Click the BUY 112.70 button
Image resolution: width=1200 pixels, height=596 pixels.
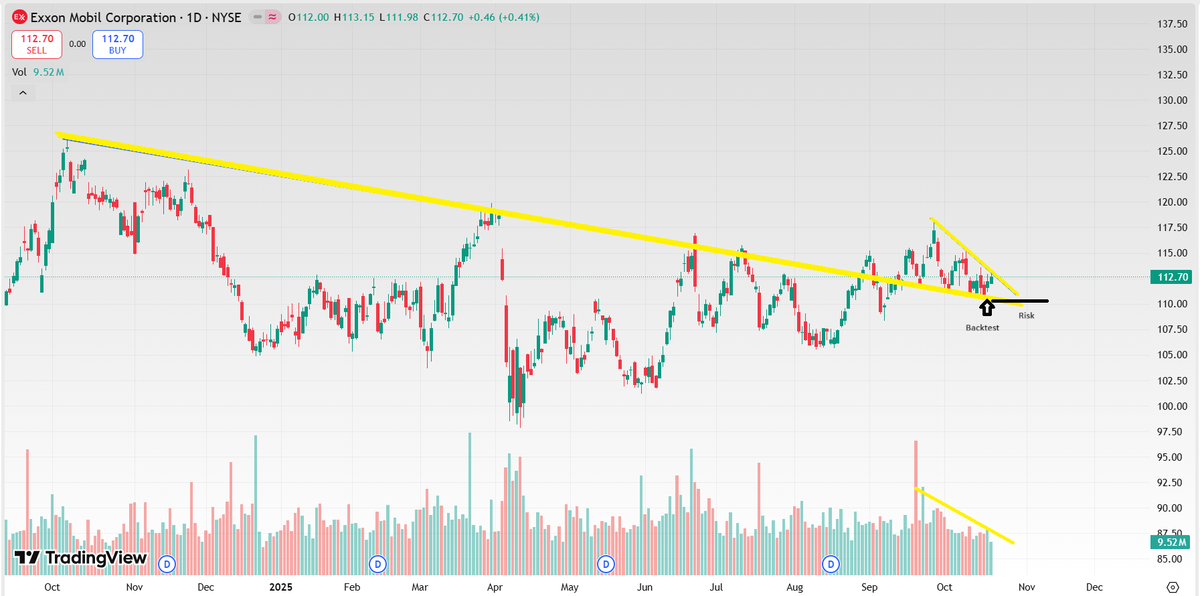click(118, 44)
